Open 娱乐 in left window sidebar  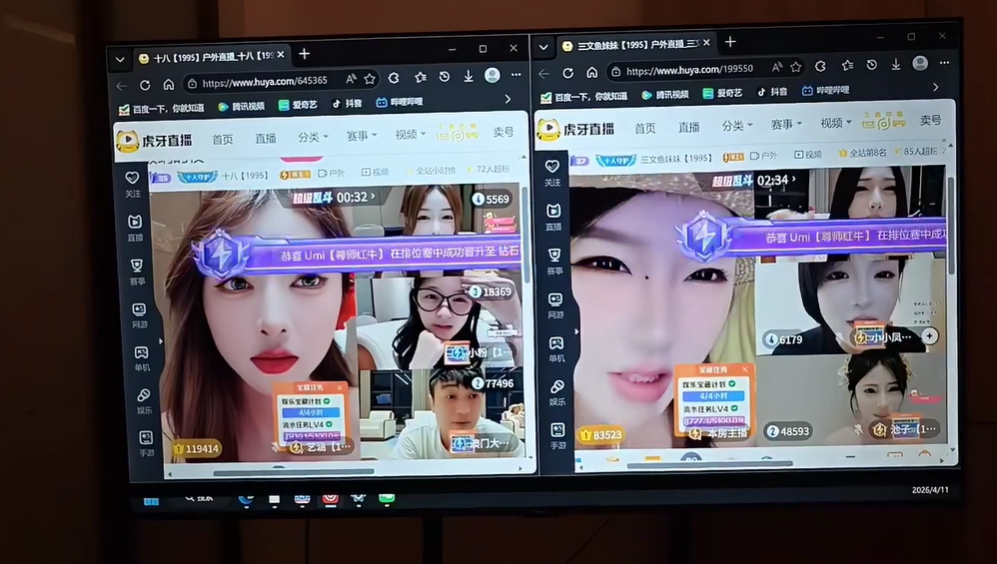pyautogui.click(x=144, y=401)
